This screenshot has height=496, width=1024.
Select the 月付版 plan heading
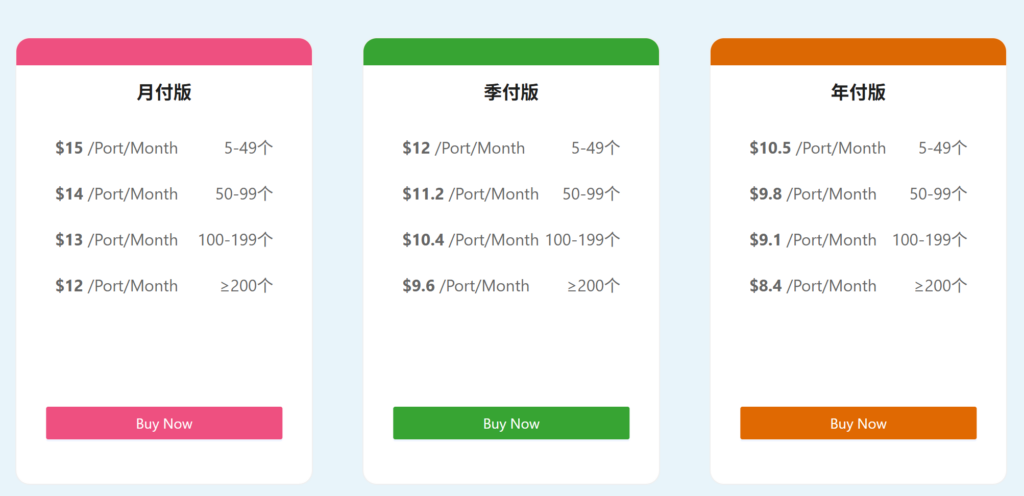(x=164, y=93)
